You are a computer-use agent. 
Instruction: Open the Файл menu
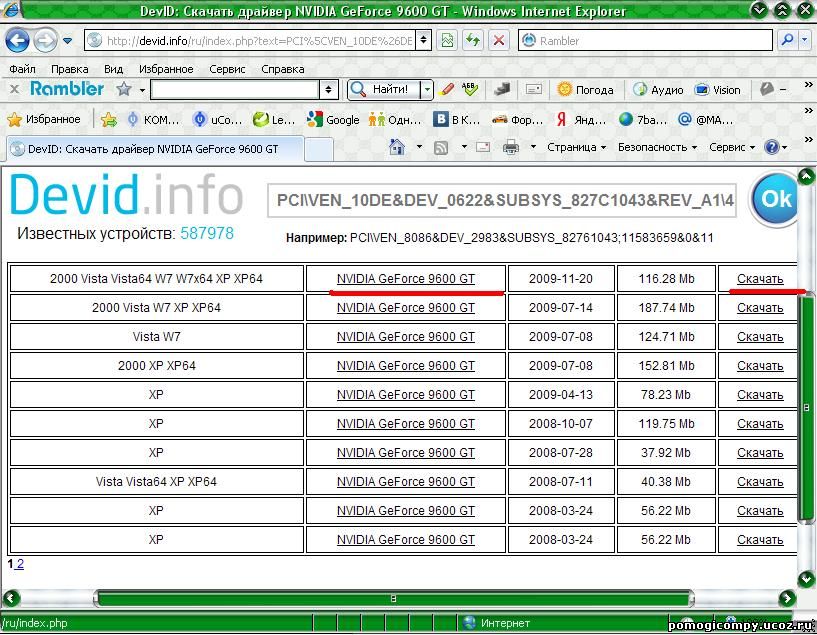pos(22,69)
